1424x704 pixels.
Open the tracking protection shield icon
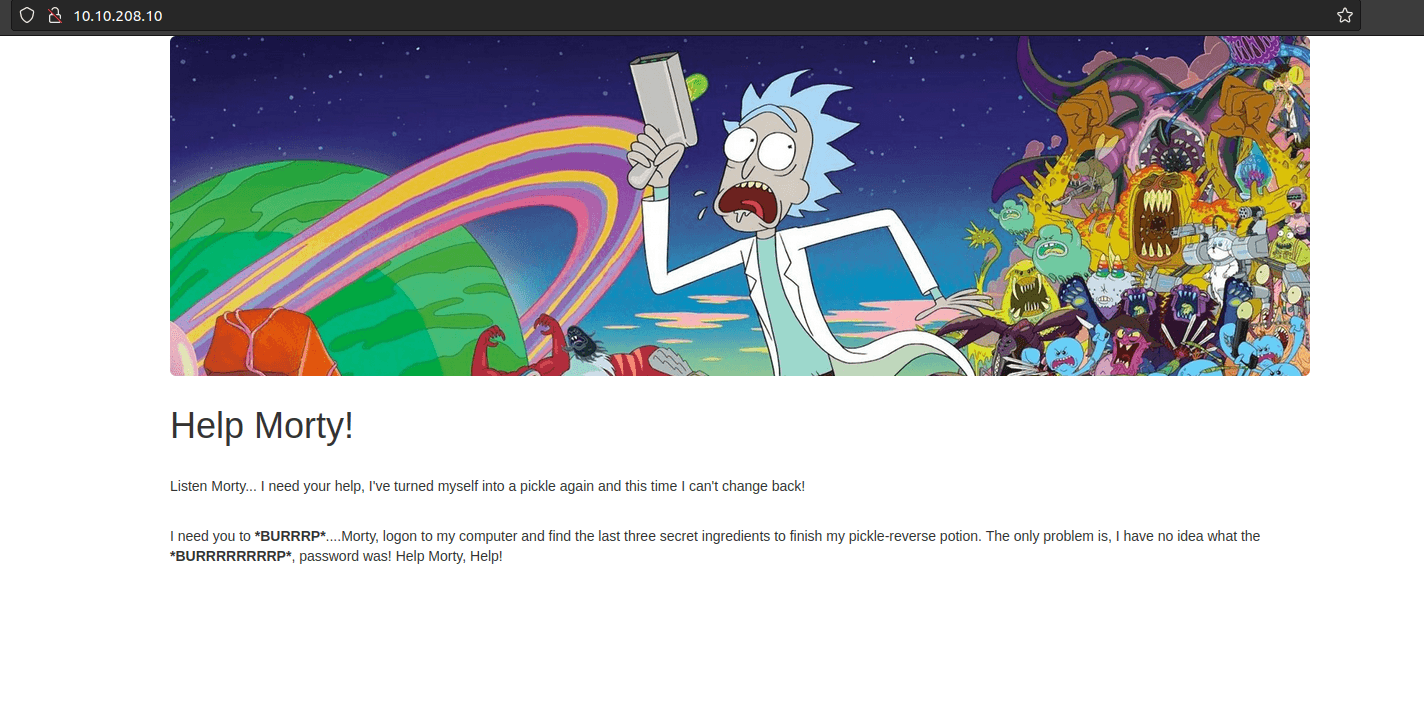[x=27, y=15]
